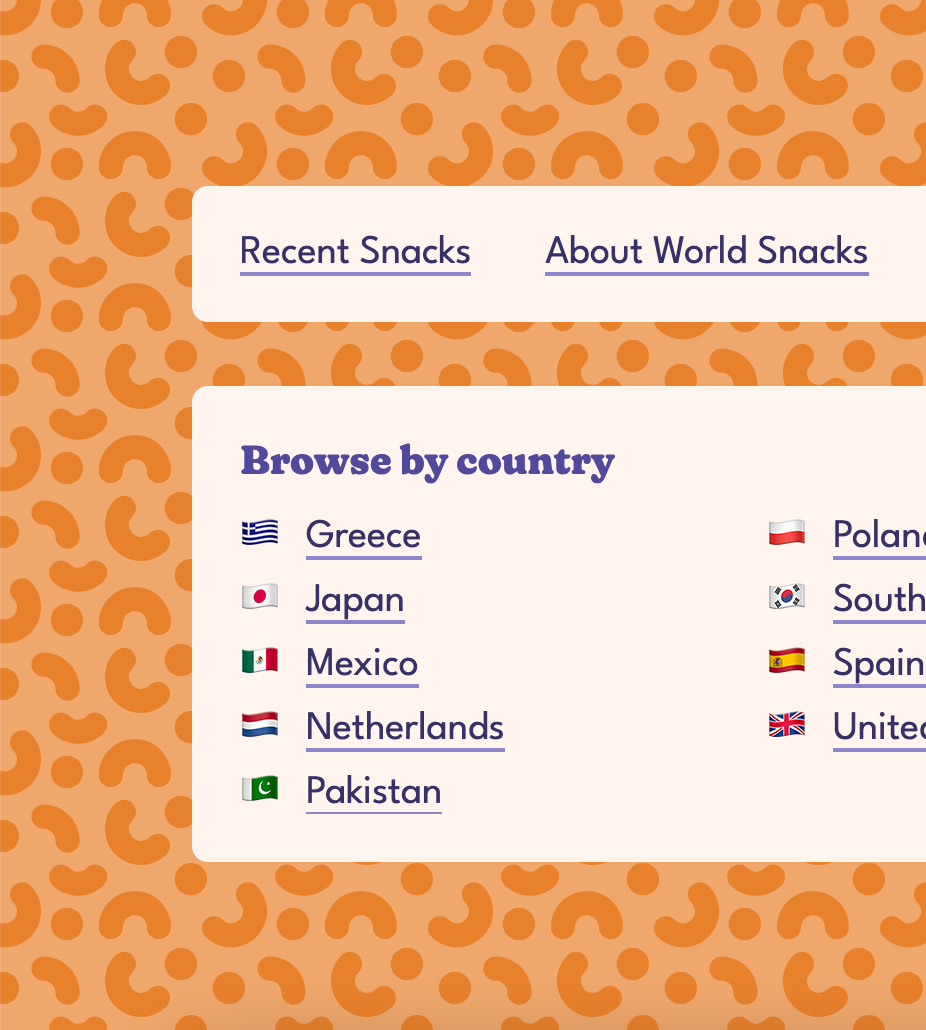Browse snacks from Poland
Screen dimensions: 926x1030
click(x=878, y=535)
